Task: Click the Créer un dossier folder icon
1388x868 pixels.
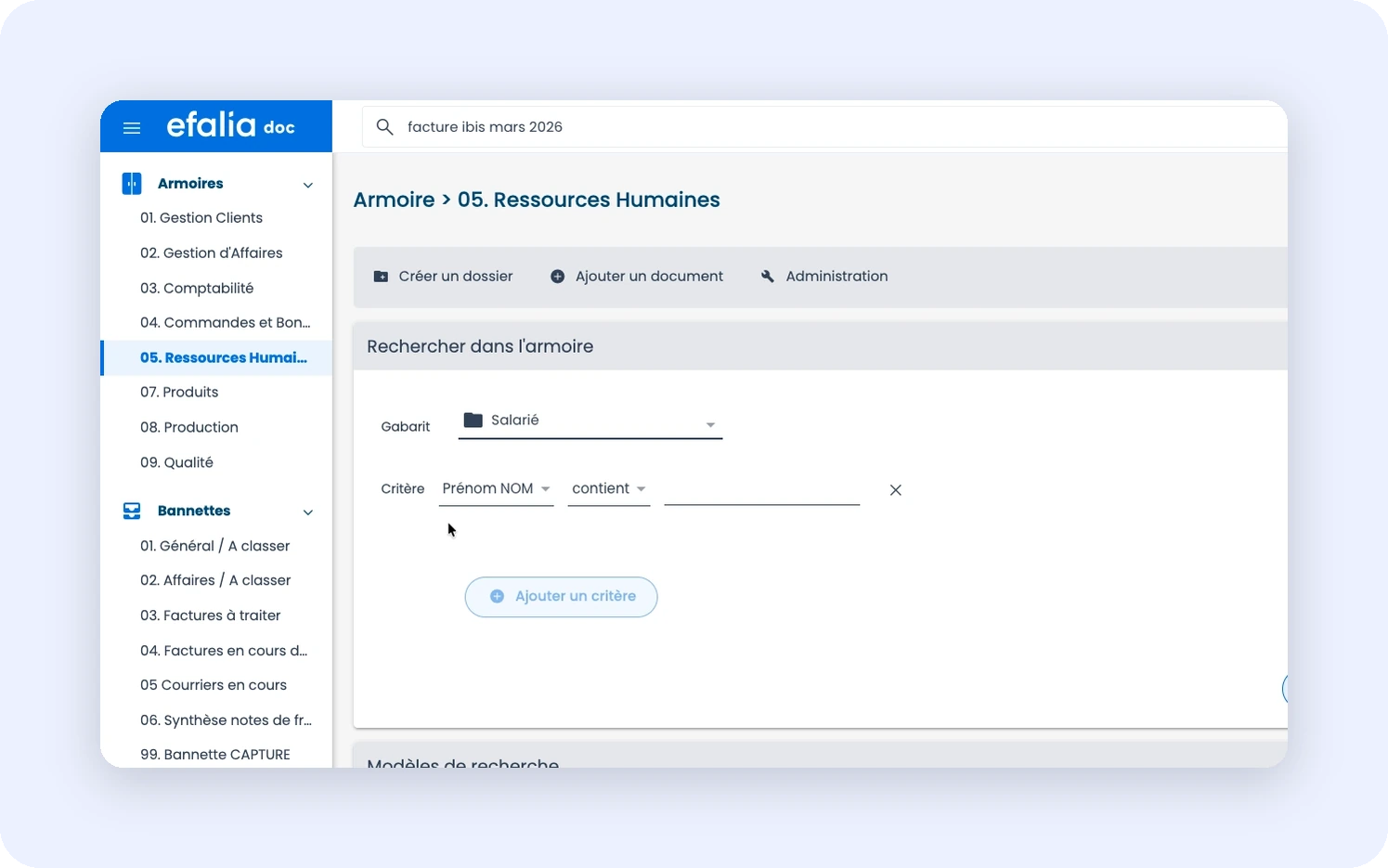Action: 381,277
